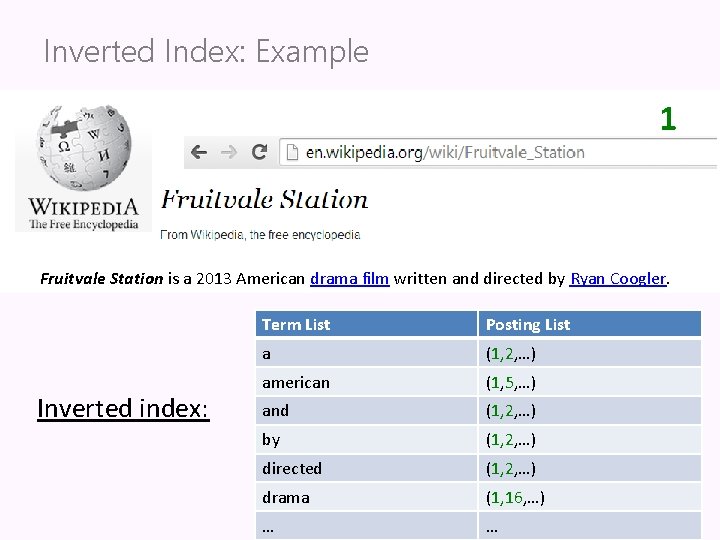This screenshot has height=540, width=720.
Task: Select the term 'drama' cell
Action: coord(366,497)
